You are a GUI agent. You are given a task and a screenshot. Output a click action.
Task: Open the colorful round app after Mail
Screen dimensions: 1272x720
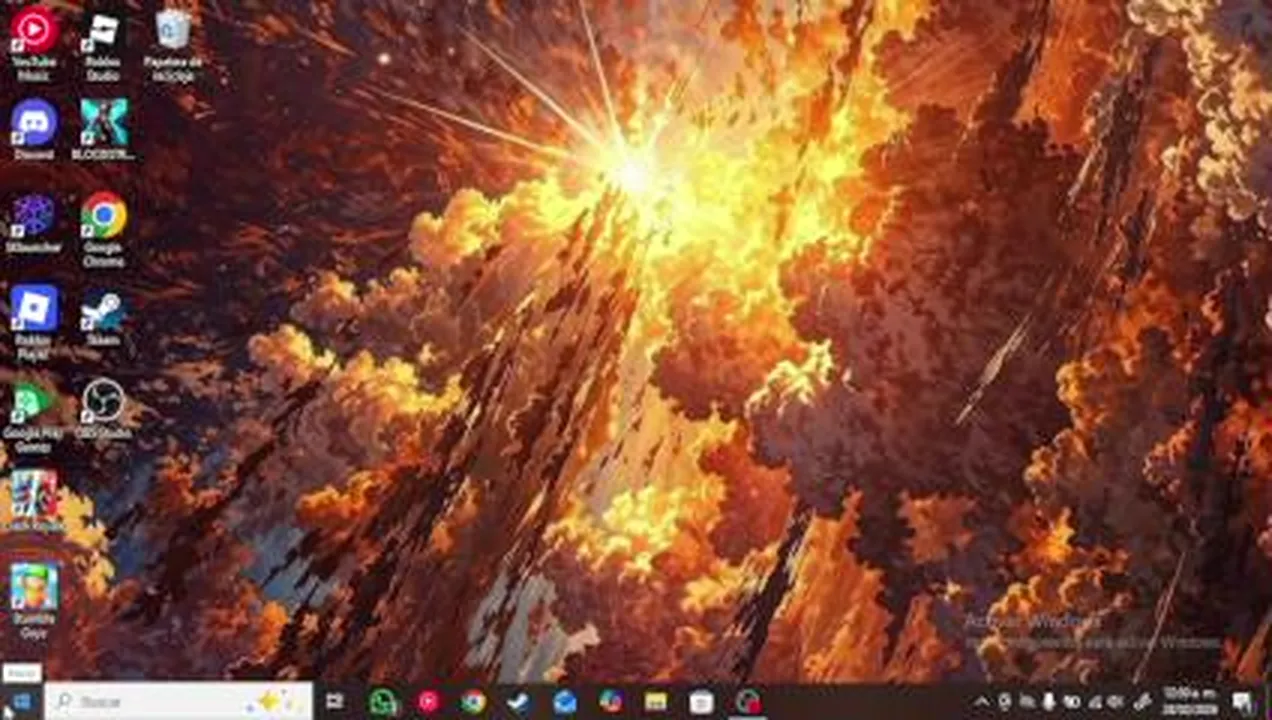point(610,702)
